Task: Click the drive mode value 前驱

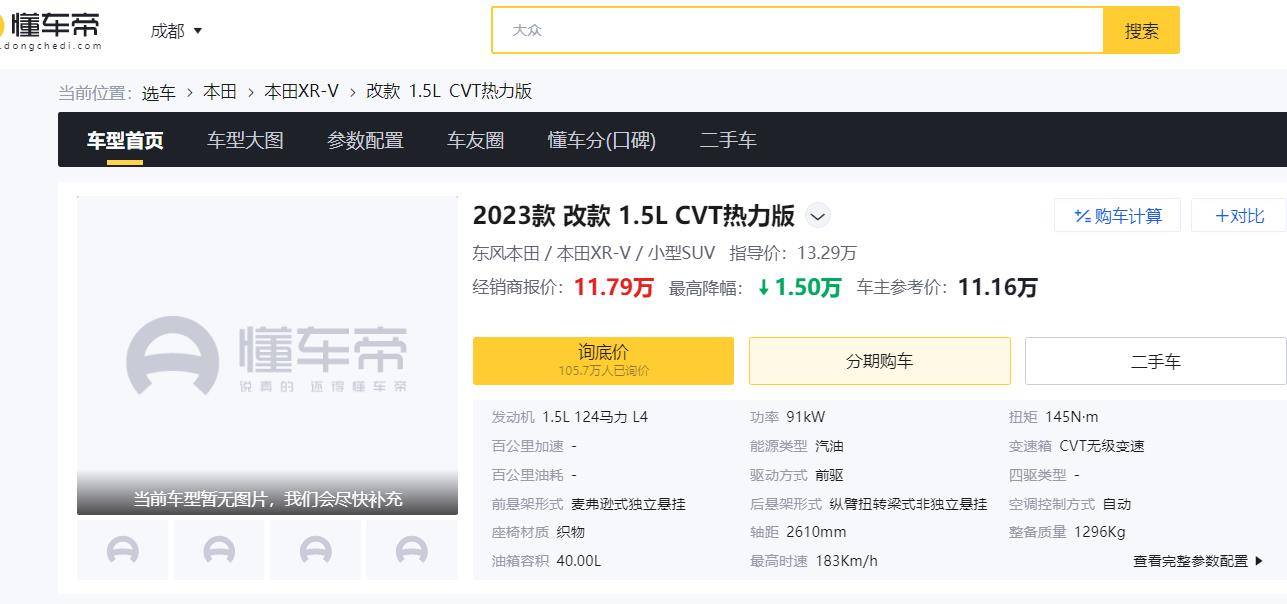Action: click(829, 475)
